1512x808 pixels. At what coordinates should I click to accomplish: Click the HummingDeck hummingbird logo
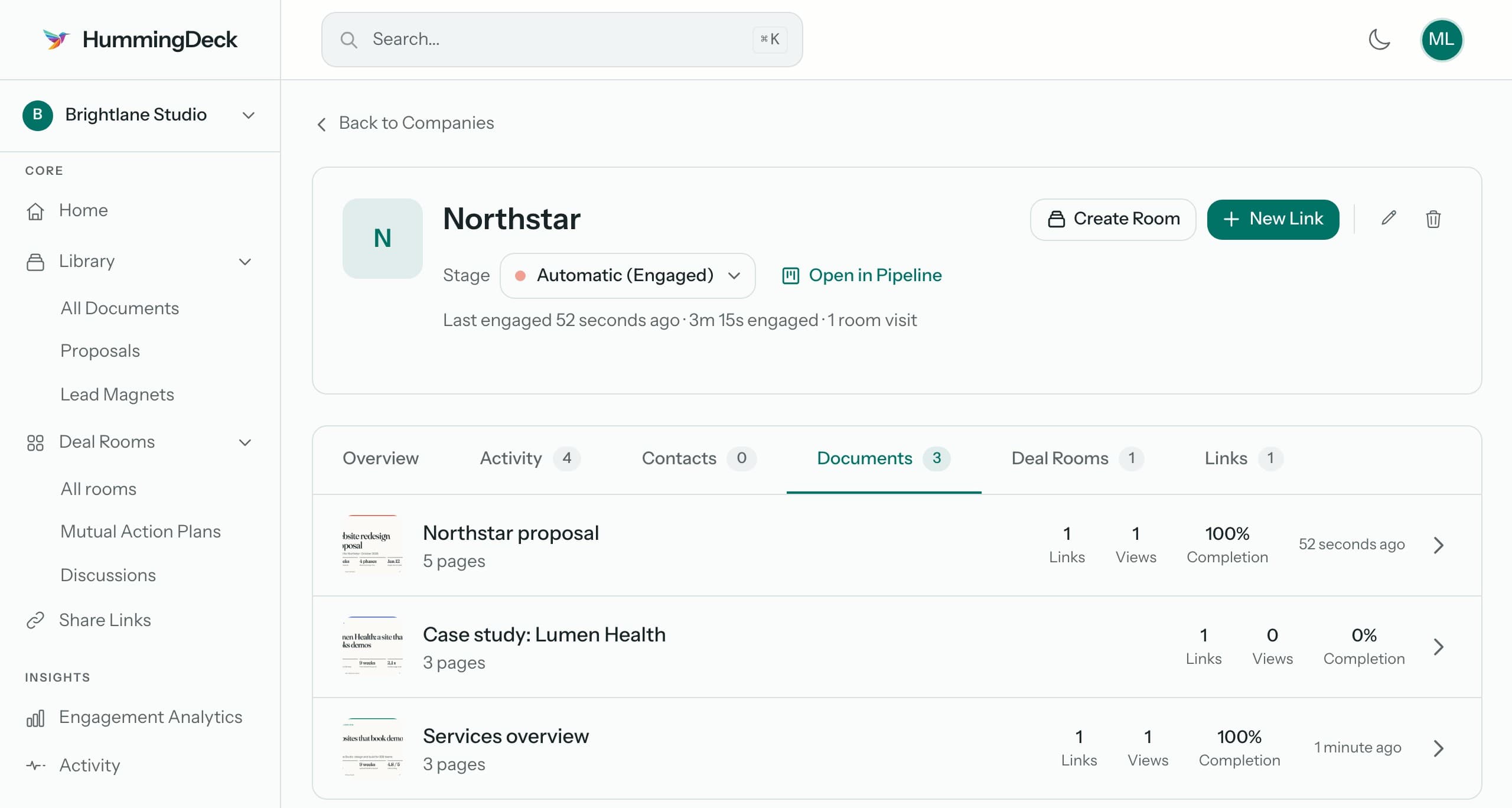click(56, 40)
